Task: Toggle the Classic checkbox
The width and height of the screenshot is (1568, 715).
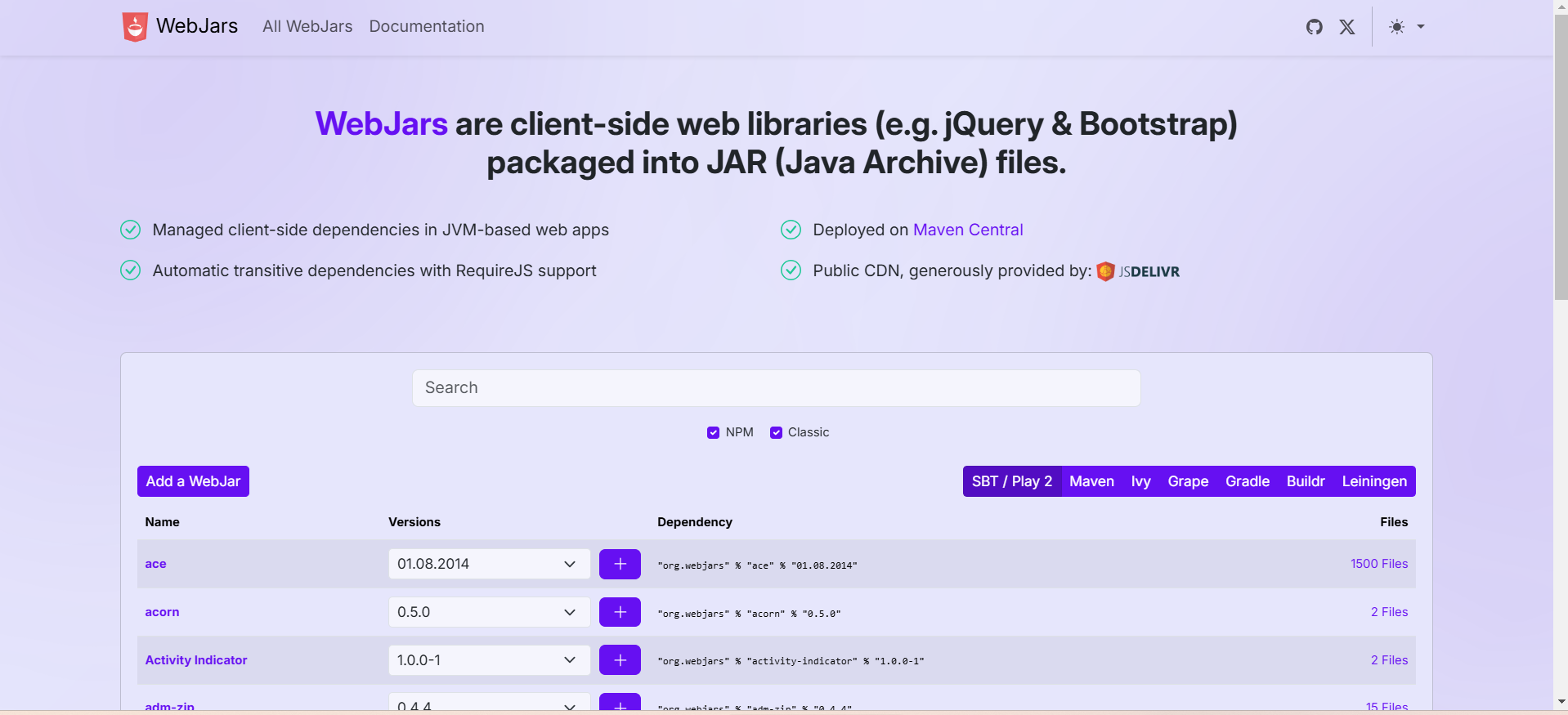Action: 776,432
